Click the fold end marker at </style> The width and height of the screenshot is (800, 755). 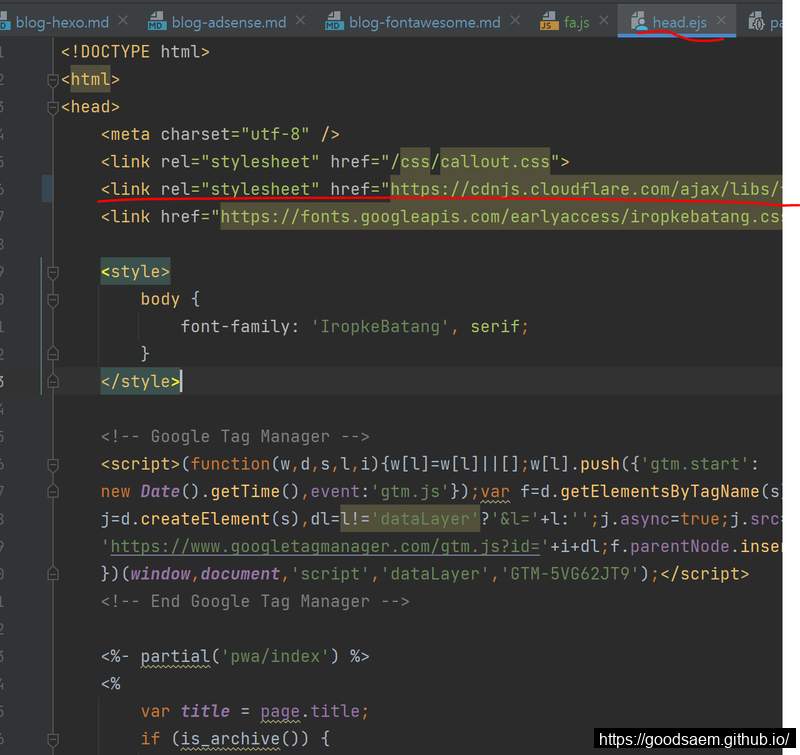pyautogui.click(x=52, y=382)
